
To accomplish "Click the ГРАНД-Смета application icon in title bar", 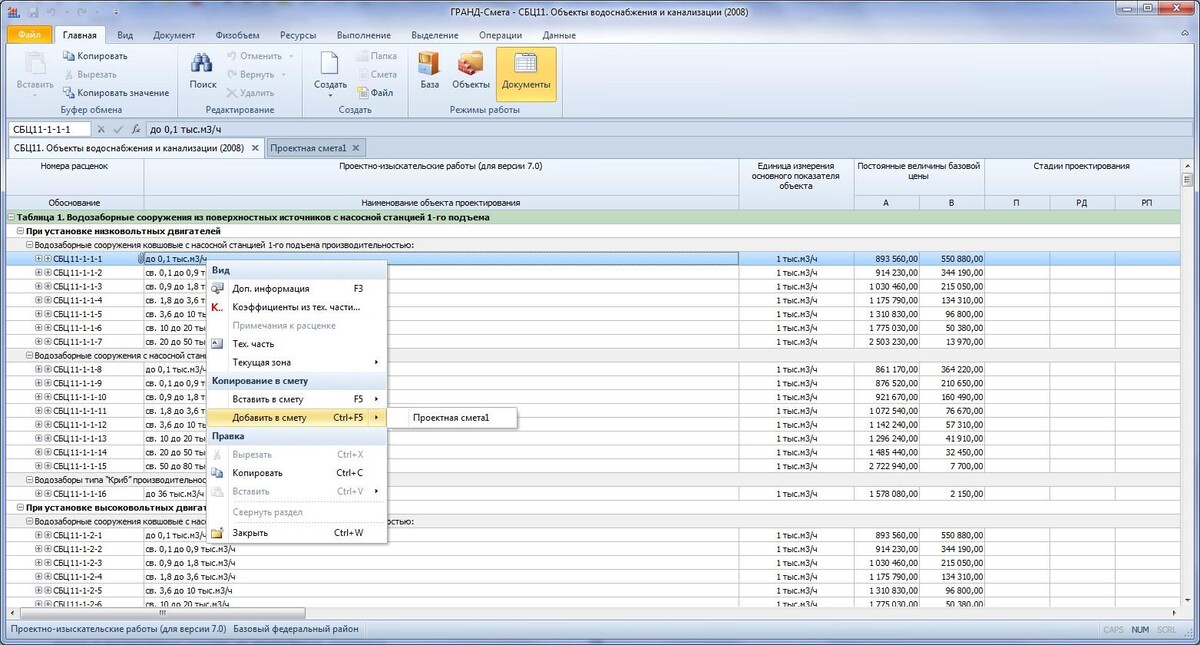I will click(13, 12).
